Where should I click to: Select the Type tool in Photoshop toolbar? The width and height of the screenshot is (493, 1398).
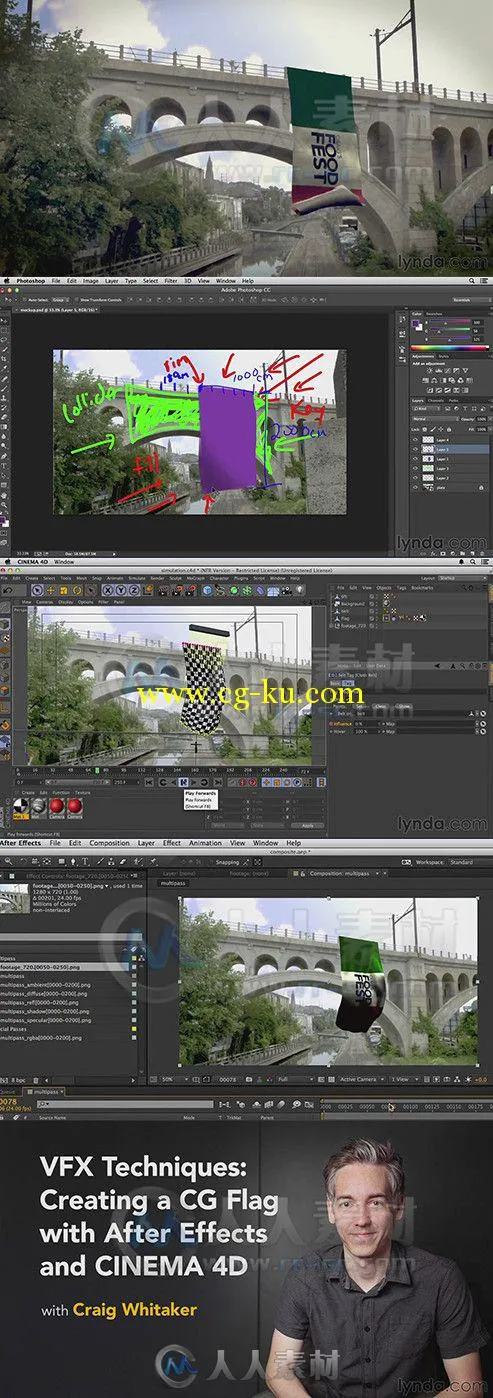[x=4, y=465]
